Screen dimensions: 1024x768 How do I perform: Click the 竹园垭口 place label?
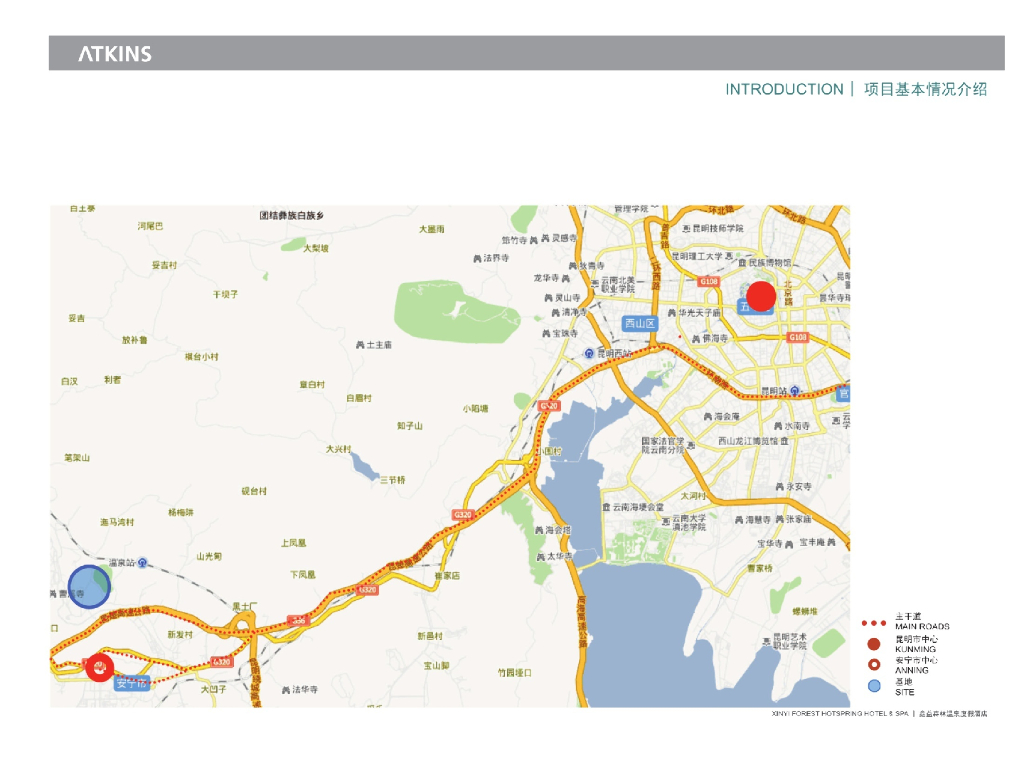pos(515,673)
